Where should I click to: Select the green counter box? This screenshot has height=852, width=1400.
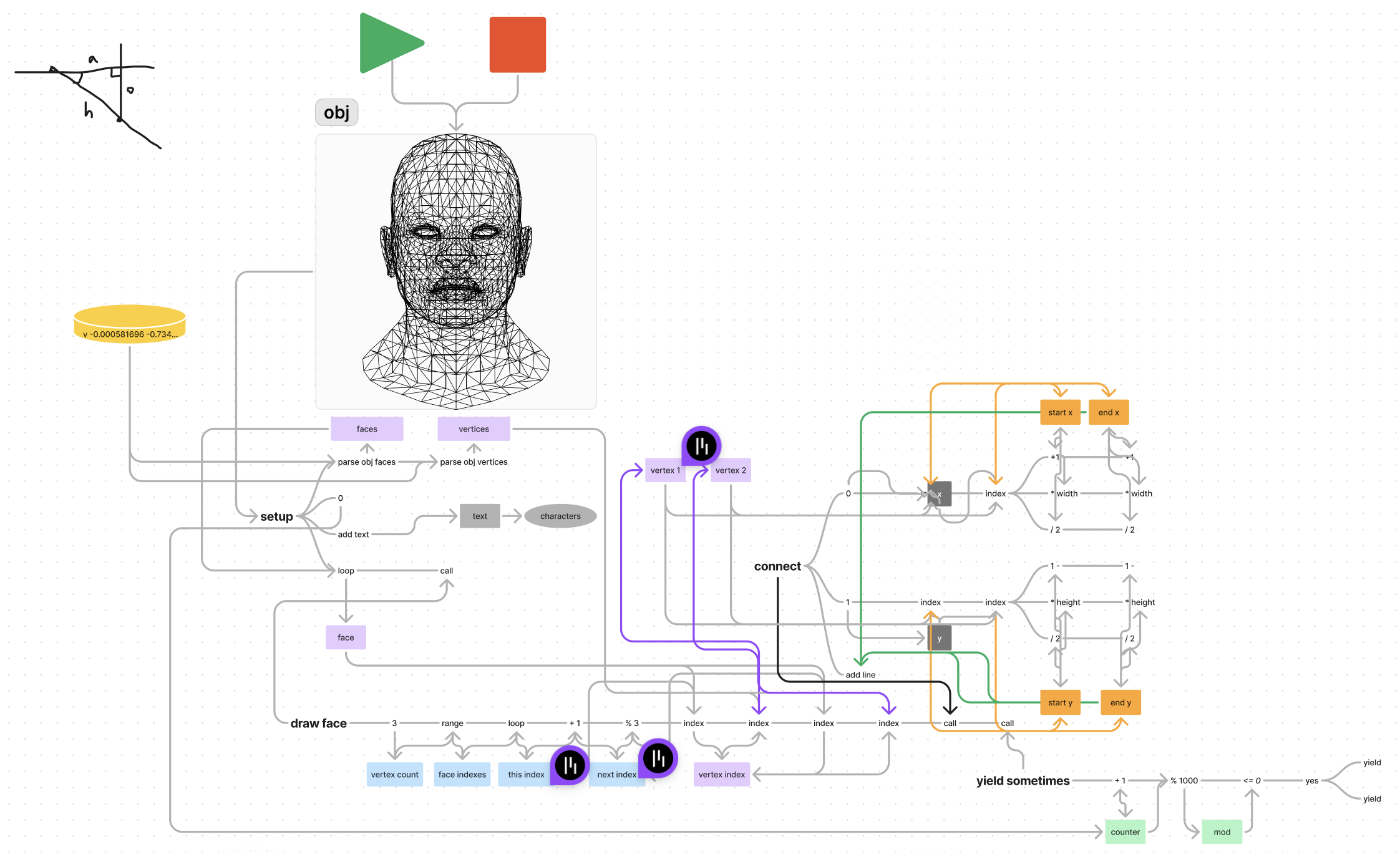point(1125,832)
